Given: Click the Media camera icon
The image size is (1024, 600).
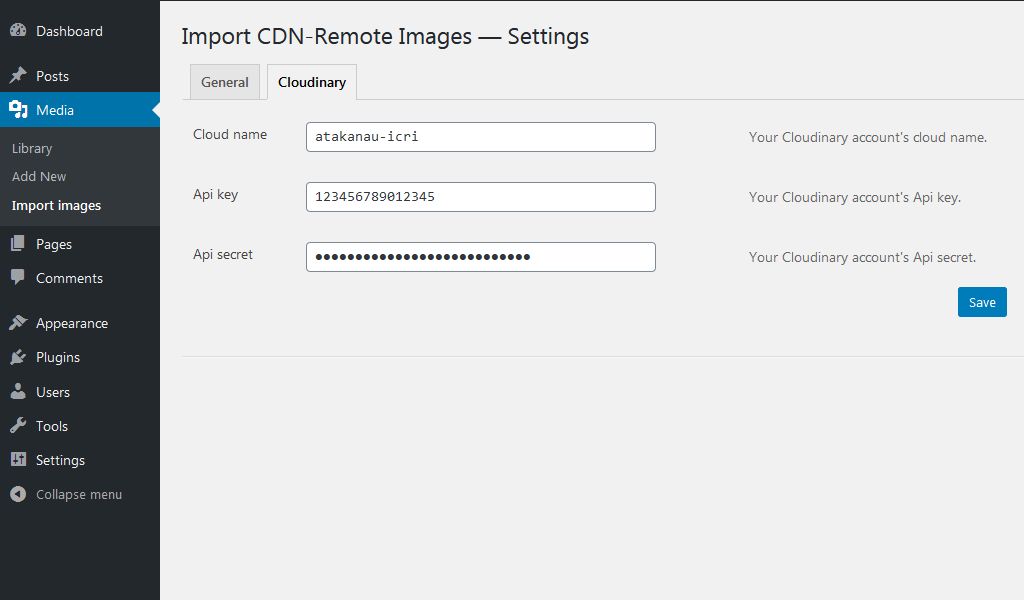Looking at the screenshot, I should [x=18, y=110].
